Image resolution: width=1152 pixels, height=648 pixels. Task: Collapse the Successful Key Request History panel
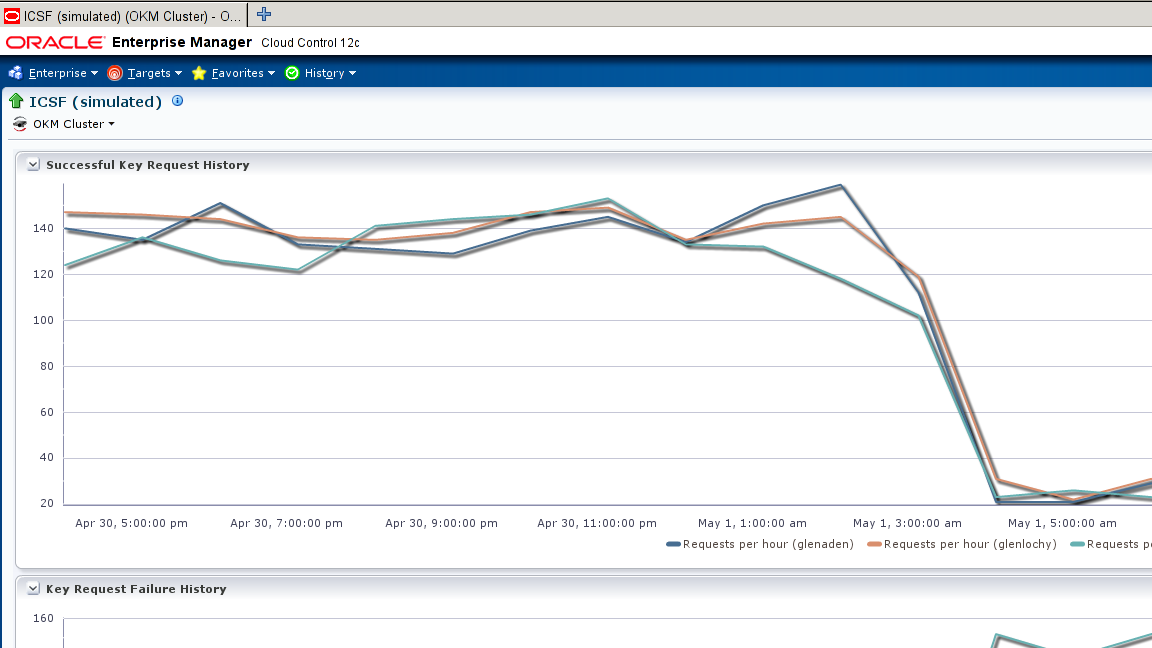(33, 165)
